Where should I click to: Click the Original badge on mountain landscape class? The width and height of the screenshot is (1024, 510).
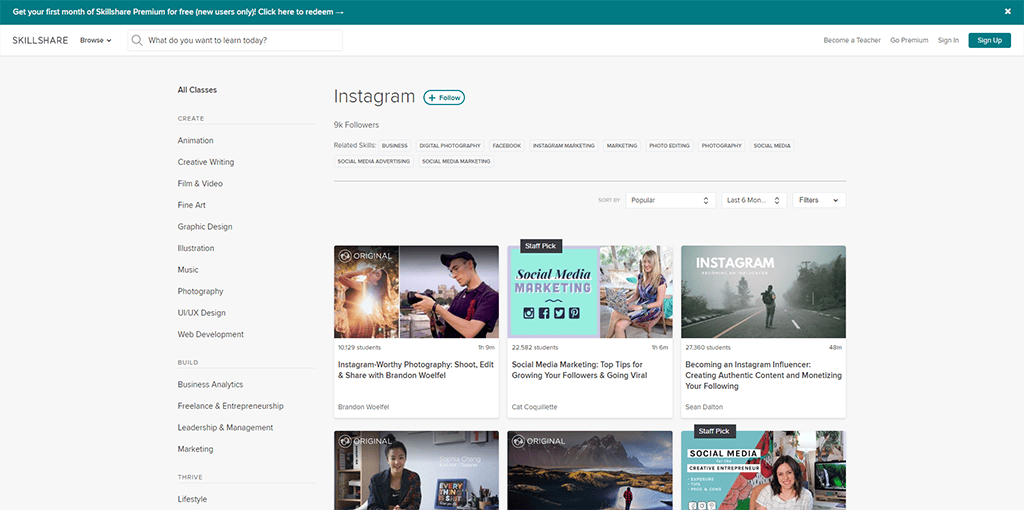(539, 441)
